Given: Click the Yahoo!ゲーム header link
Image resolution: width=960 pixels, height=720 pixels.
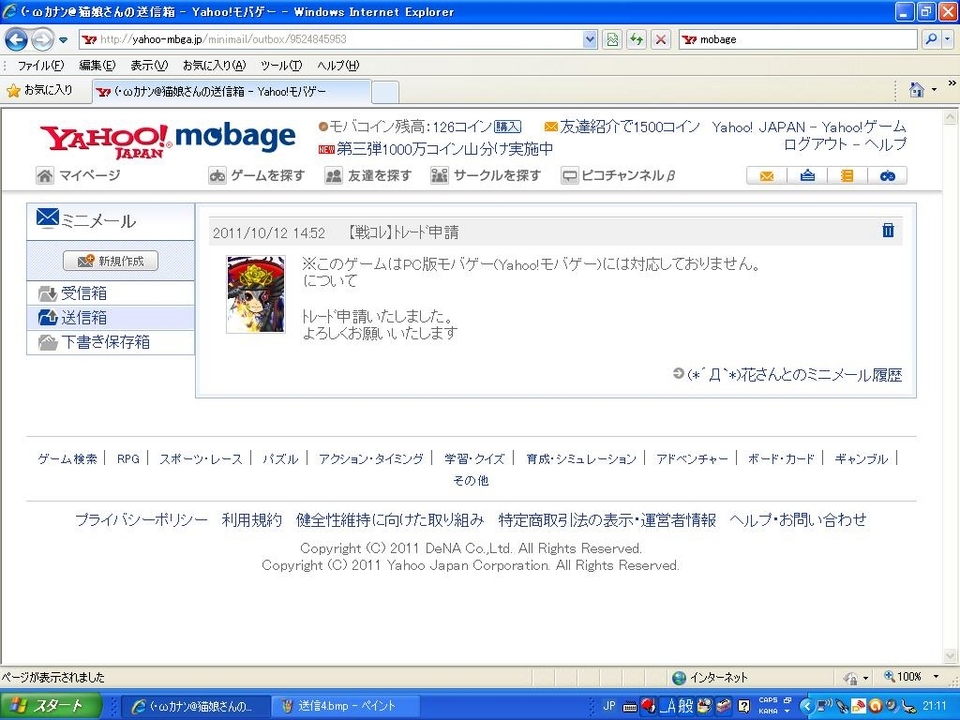Looking at the screenshot, I should click(x=864, y=127).
